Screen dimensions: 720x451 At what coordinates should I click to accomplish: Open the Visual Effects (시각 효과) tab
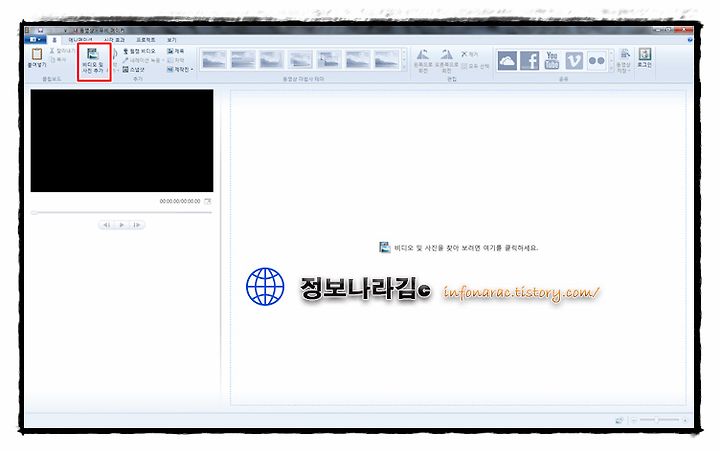click(x=114, y=40)
